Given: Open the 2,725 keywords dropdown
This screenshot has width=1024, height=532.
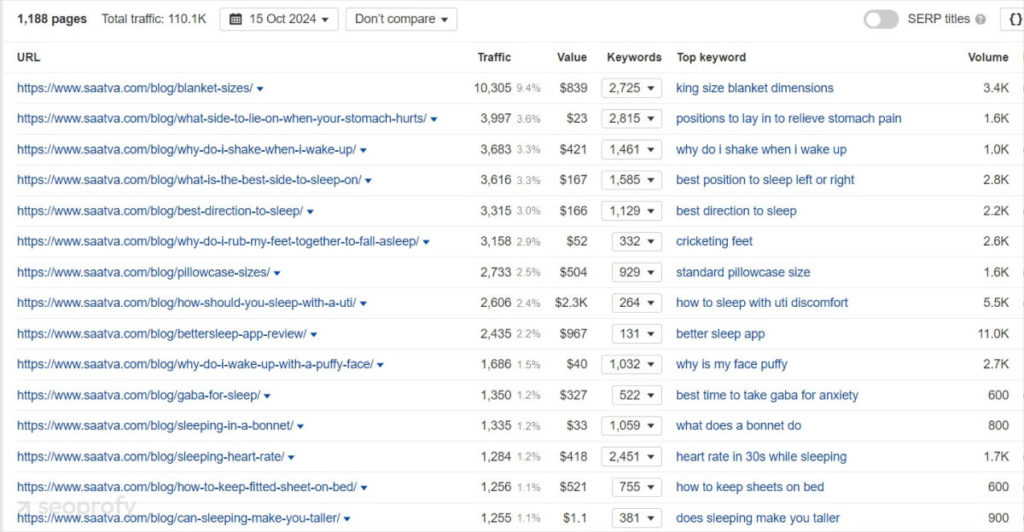Looking at the screenshot, I should point(632,88).
